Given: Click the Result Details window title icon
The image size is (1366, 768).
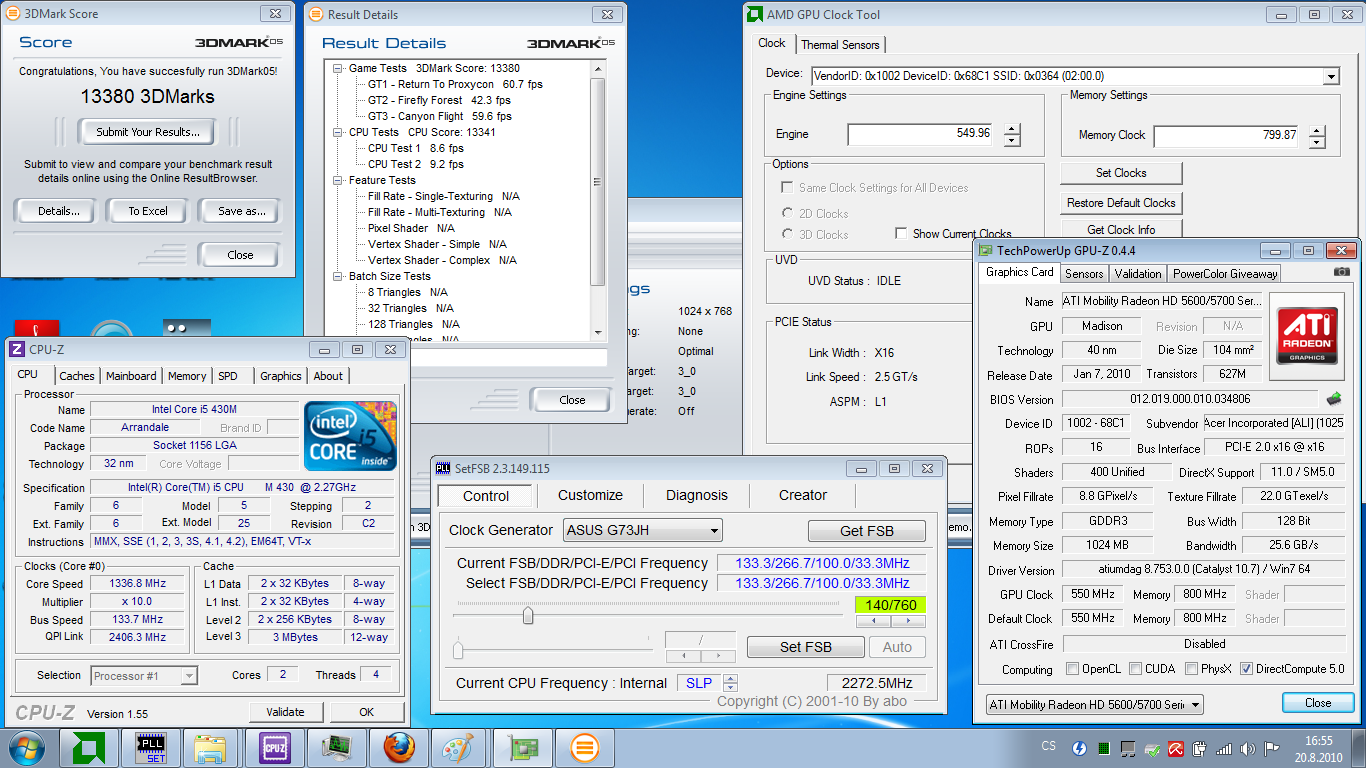Looking at the screenshot, I should pyautogui.click(x=317, y=14).
